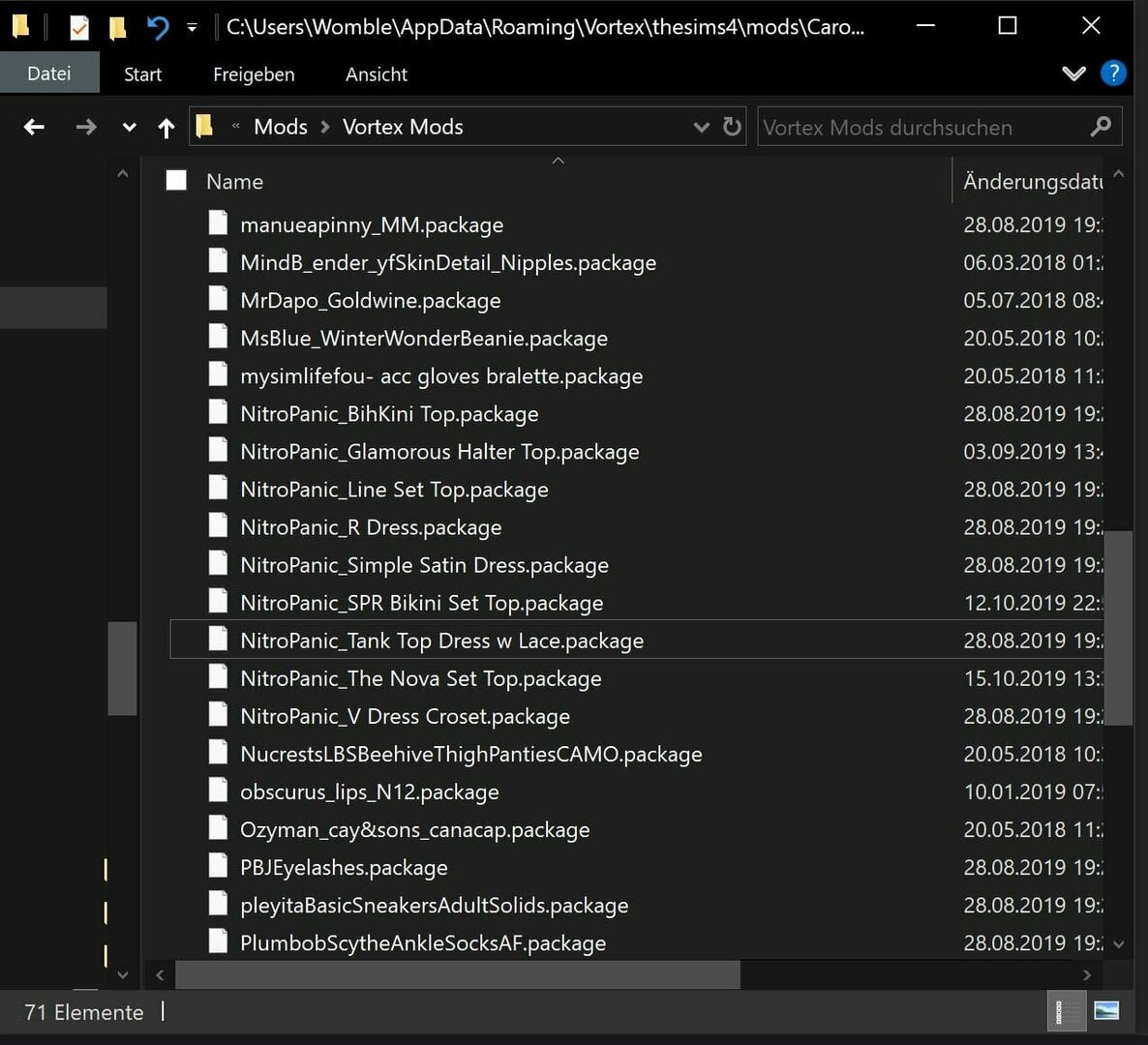Image resolution: width=1148 pixels, height=1045 pixels.
Task: Expand the address bar history dropdown
Action: pyautogui.click(x=701, y=128)
